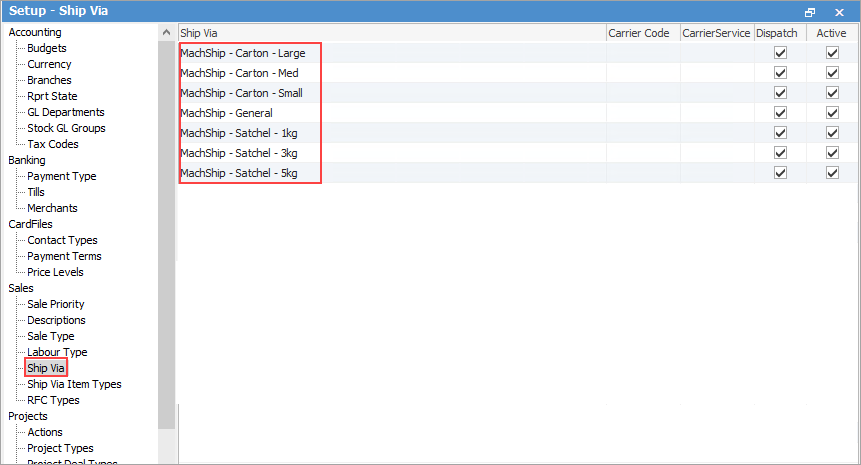Image resolution: width=861 pixels, height=465 pixels.
Task: Open Stock GL Groups in the tree
Action: [66, 128]
